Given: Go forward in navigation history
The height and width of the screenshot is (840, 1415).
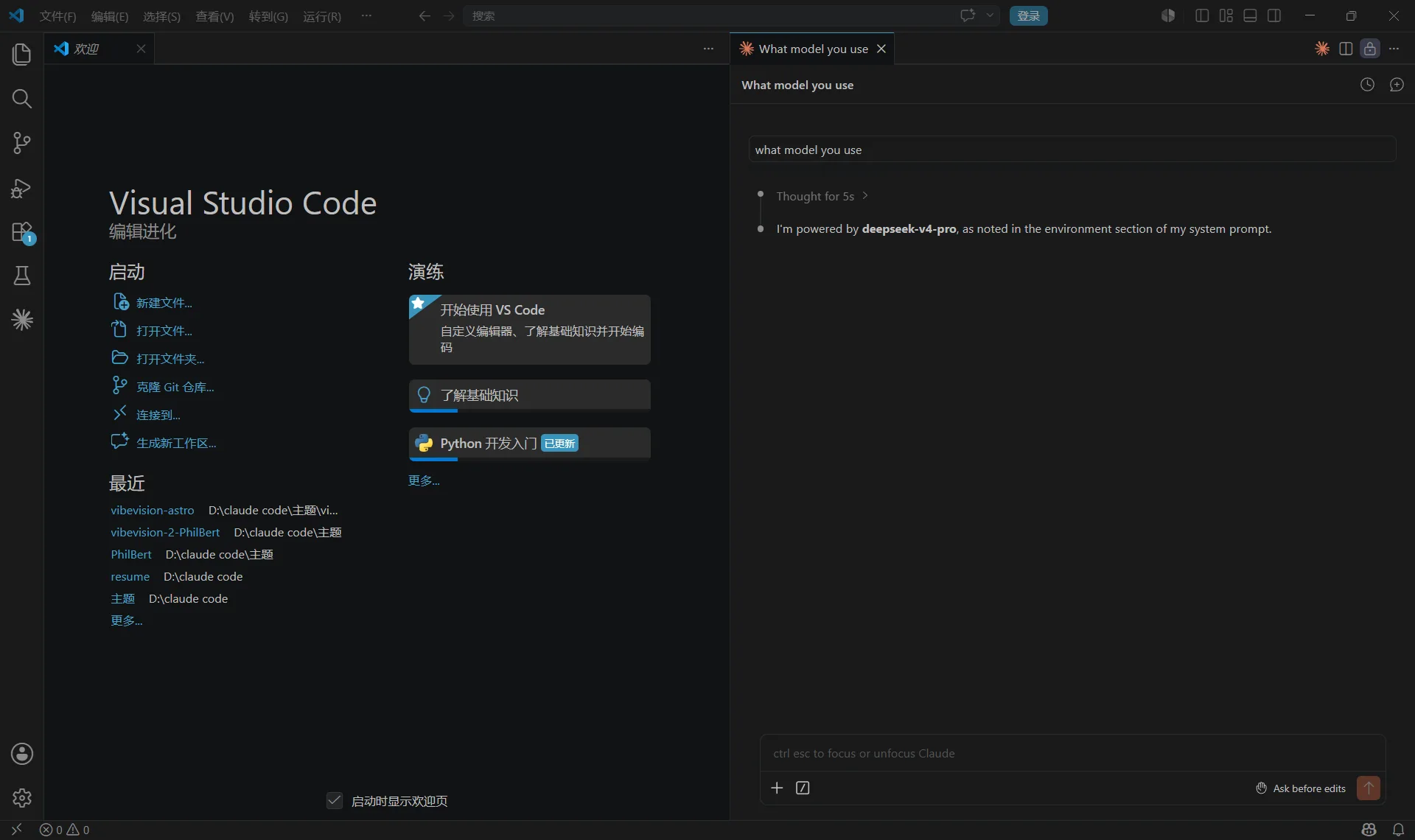Looking at the screenshot, I should [449, 15].
